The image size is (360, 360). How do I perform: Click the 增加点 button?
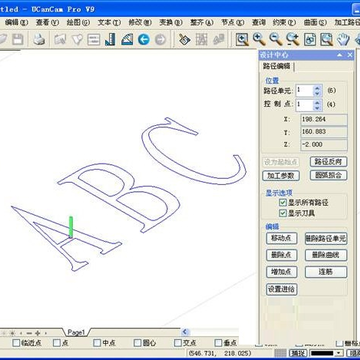pyautogui.click(x=282, y=272)
